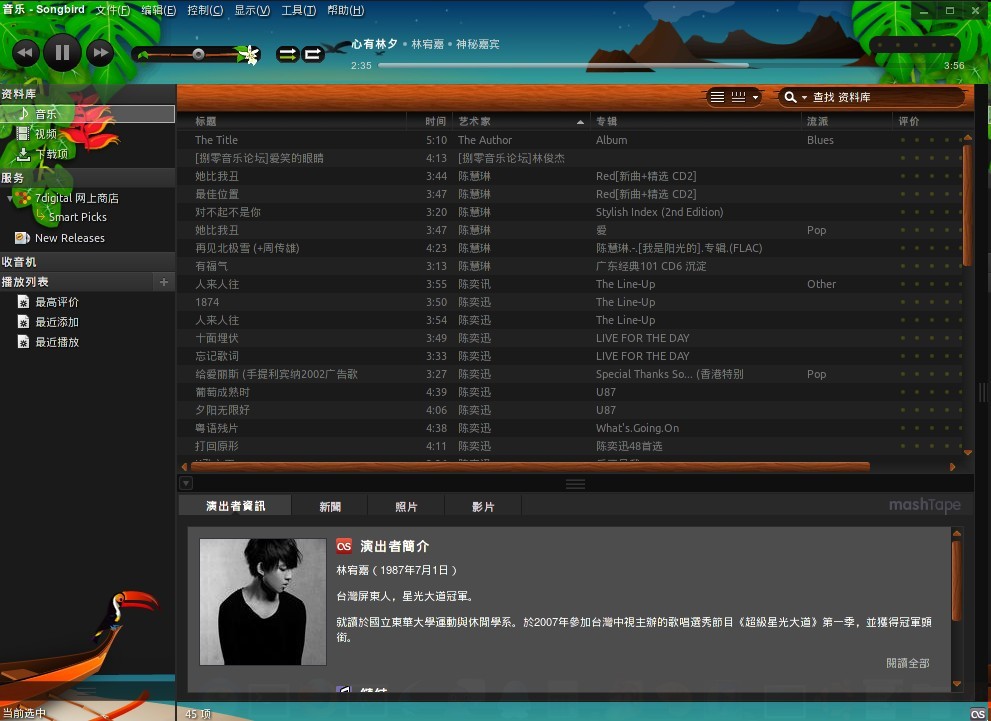Select track 对不起不是你
The width and height of the screenshot is (991, 721).
[228, 212]
